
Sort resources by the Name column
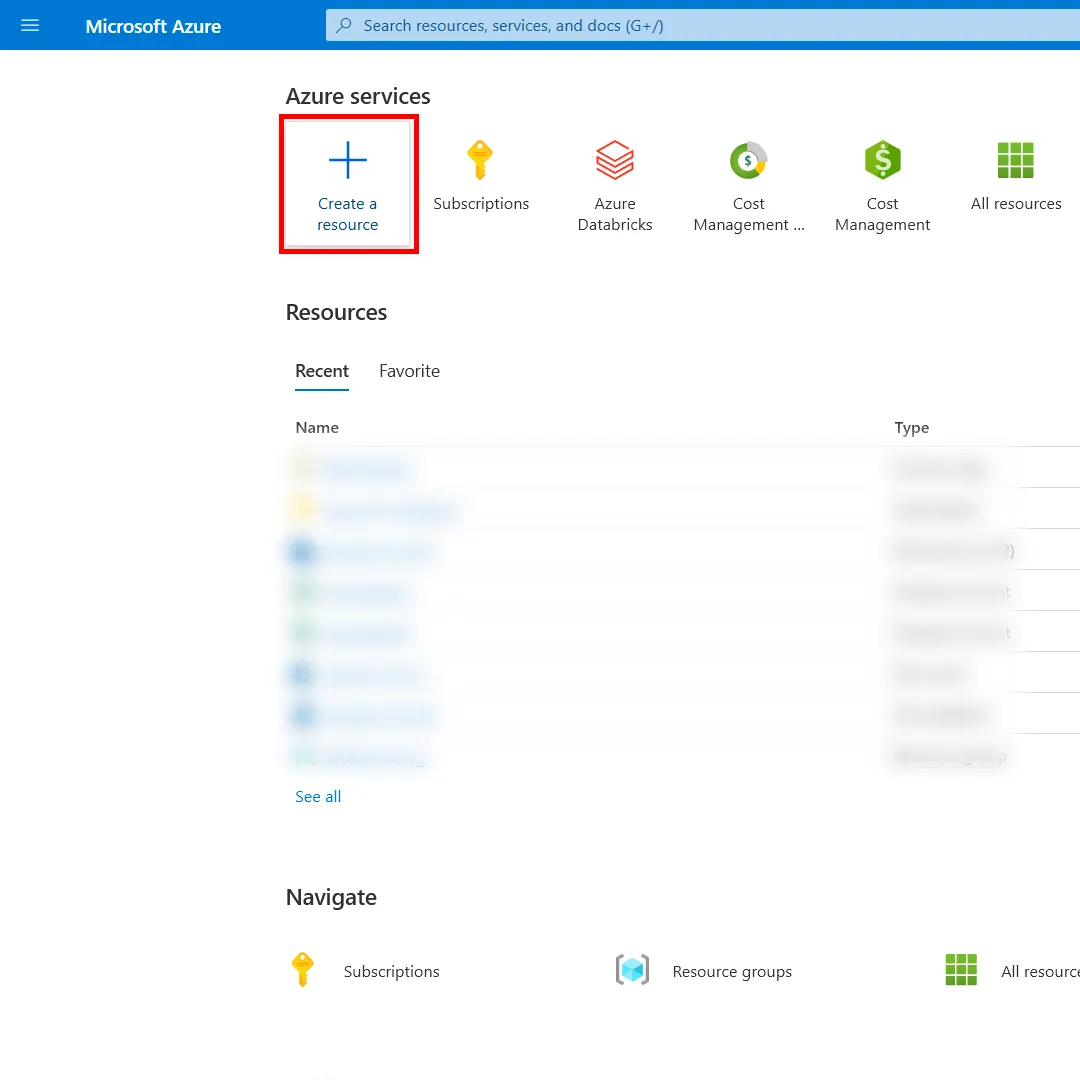(317, 427)
